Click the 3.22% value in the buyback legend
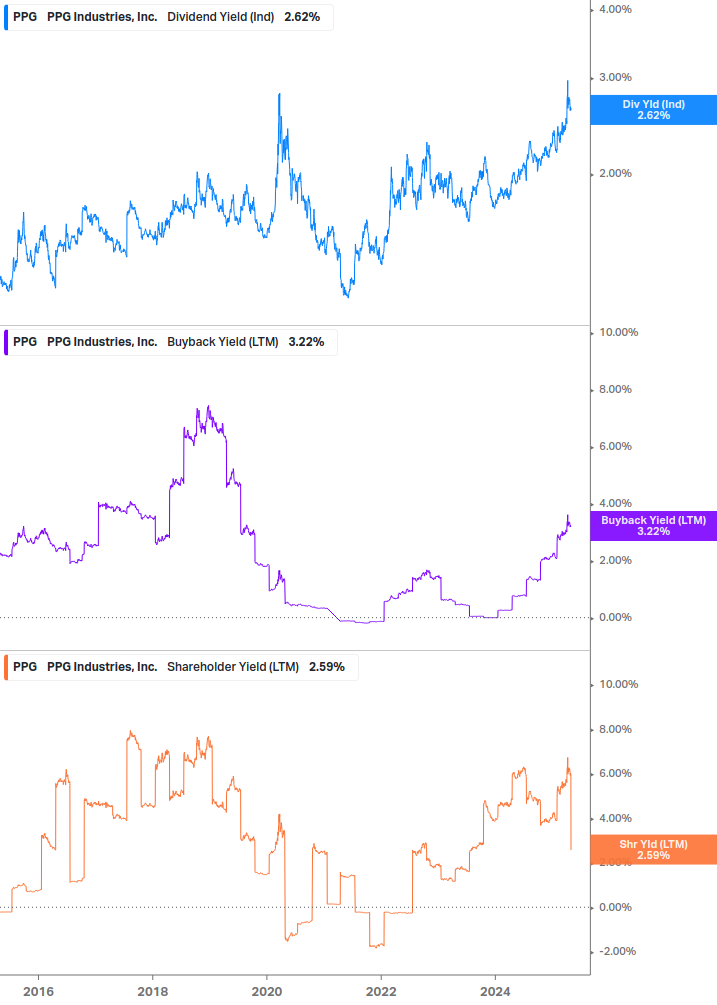This screenshot has width=717, height=1005. [306, 342]
